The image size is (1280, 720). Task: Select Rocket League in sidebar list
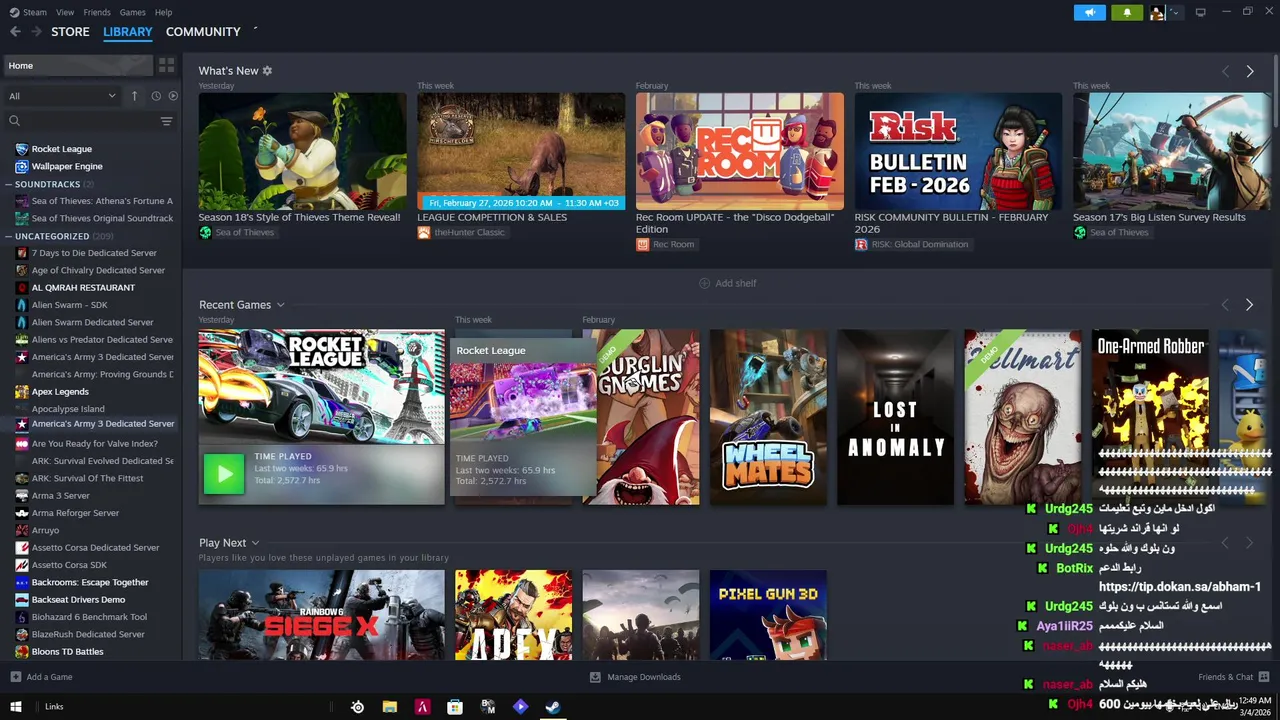[61, 149]
